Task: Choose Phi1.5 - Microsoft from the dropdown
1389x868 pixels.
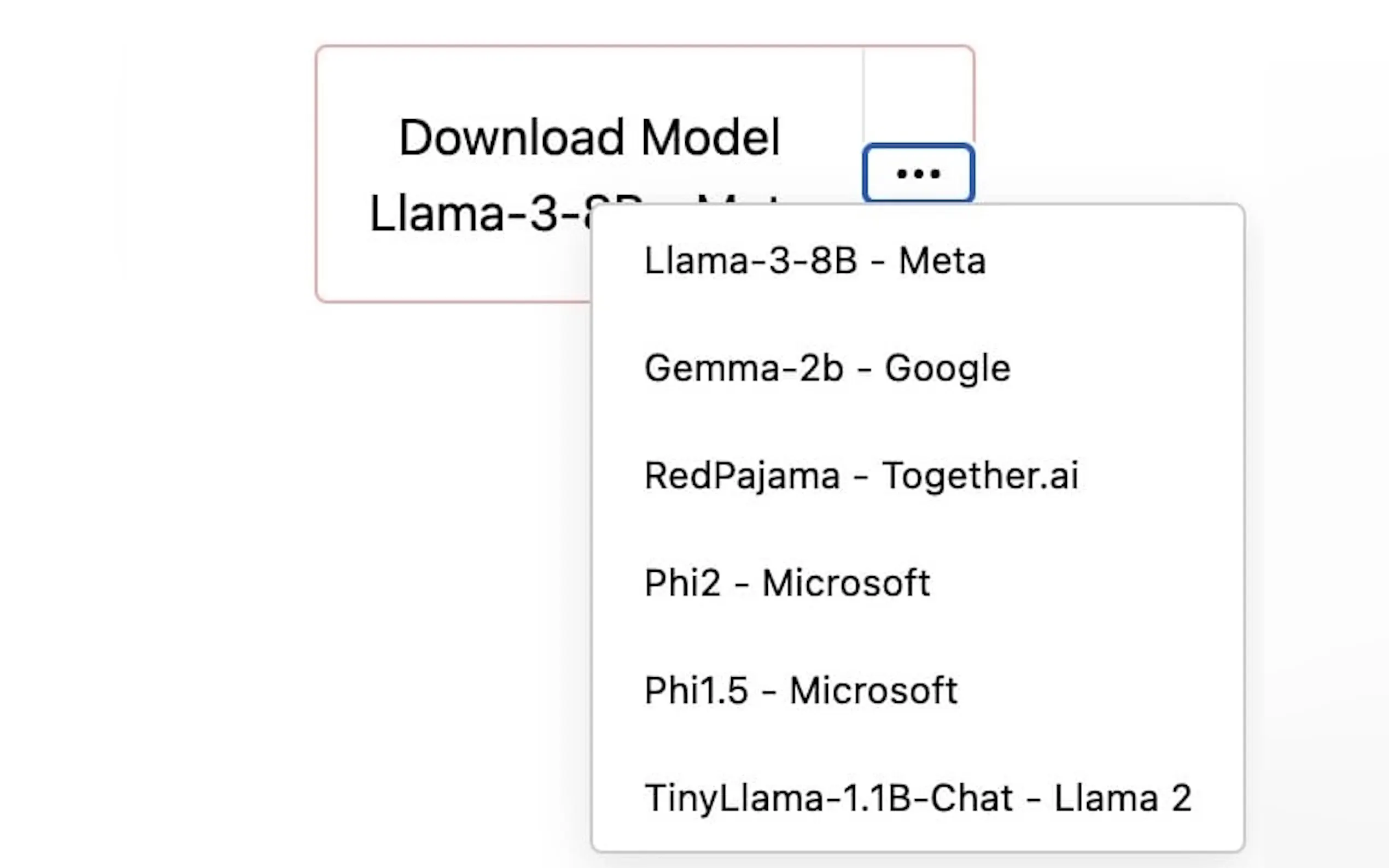Action: click(x=801, y=690)
